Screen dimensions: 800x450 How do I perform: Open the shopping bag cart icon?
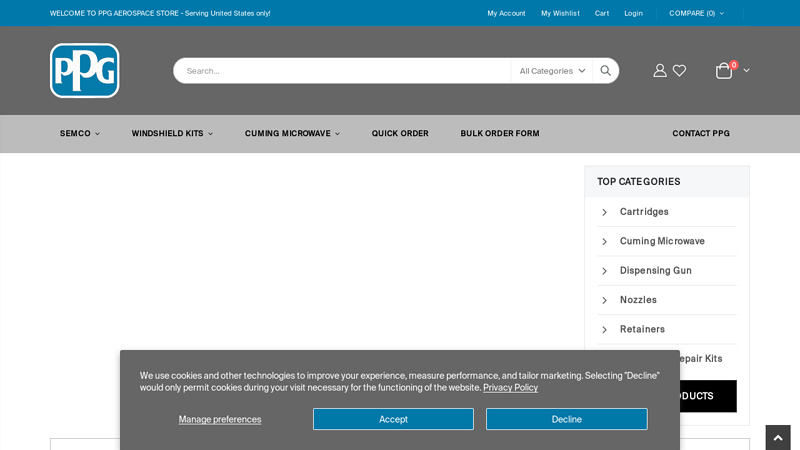724,70
